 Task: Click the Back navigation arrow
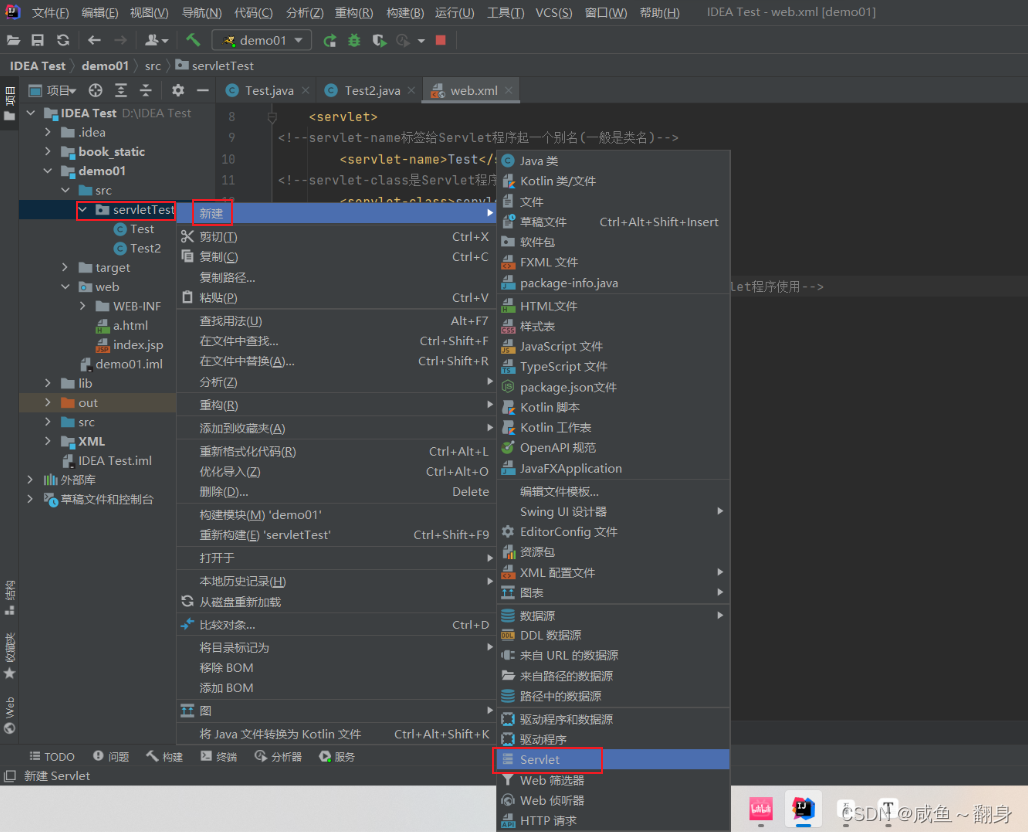[94, 41]
